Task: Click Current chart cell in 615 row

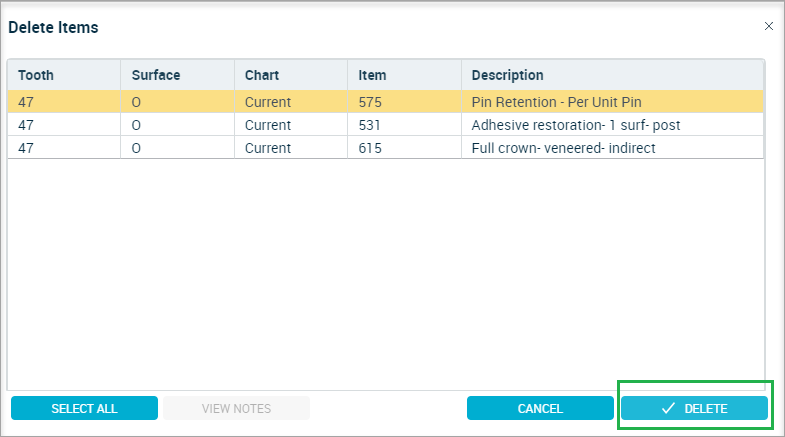Action: (x=291, y=148)
